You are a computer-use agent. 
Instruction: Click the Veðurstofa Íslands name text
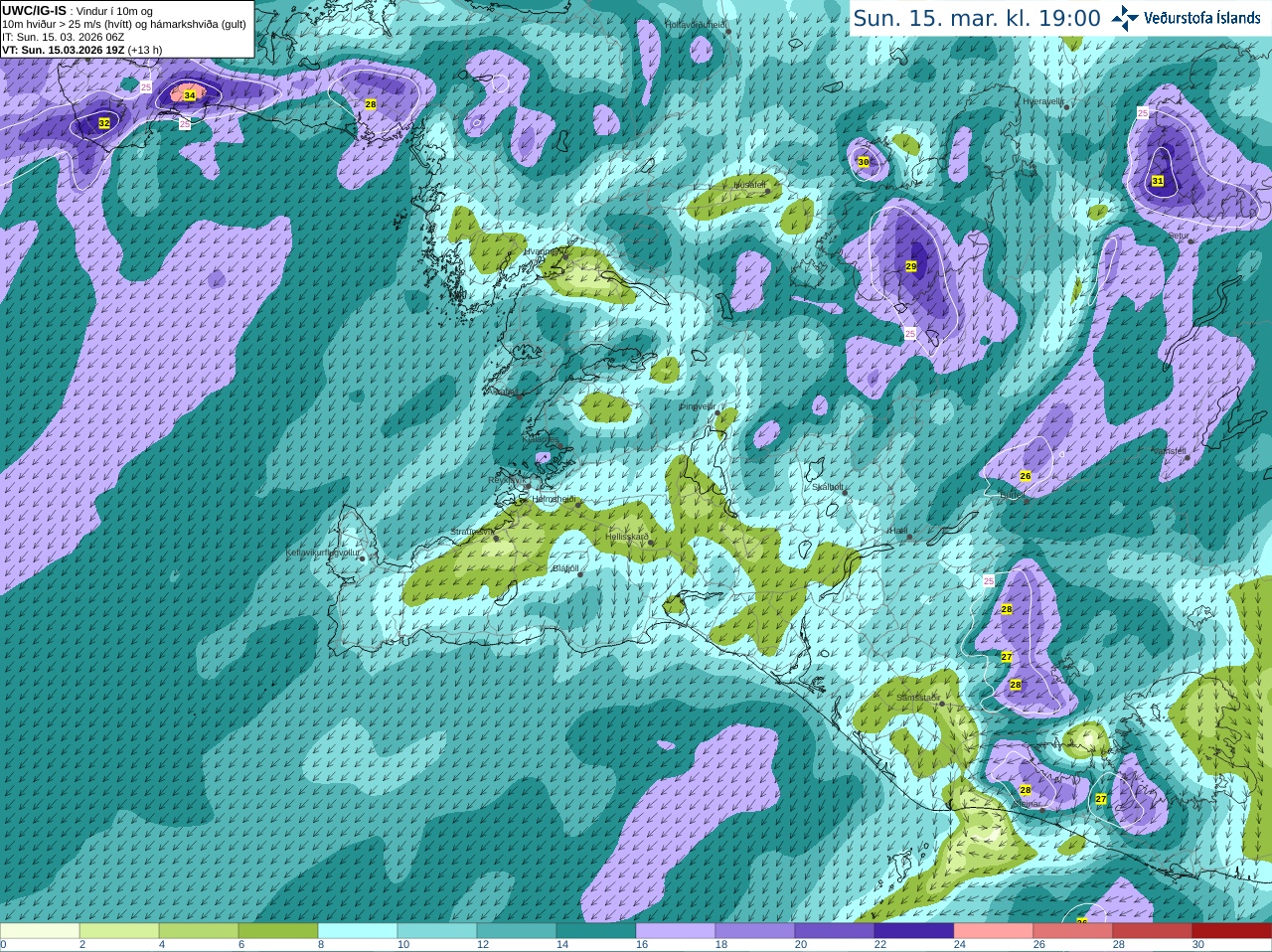[x=1201, y=18]
